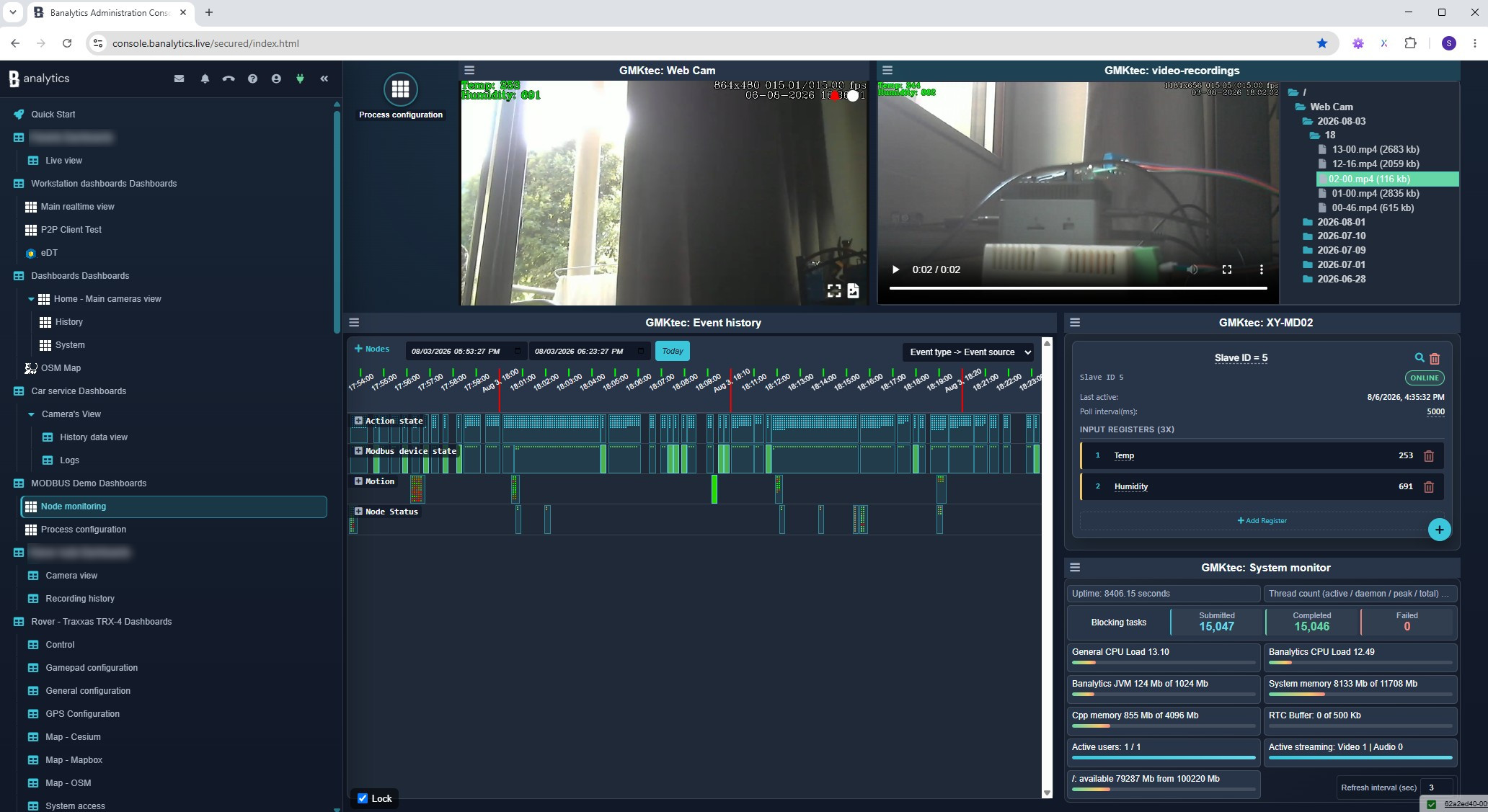Open Gamepad configuration in sidebar
Screen dimensions: 1488x812
92,668
